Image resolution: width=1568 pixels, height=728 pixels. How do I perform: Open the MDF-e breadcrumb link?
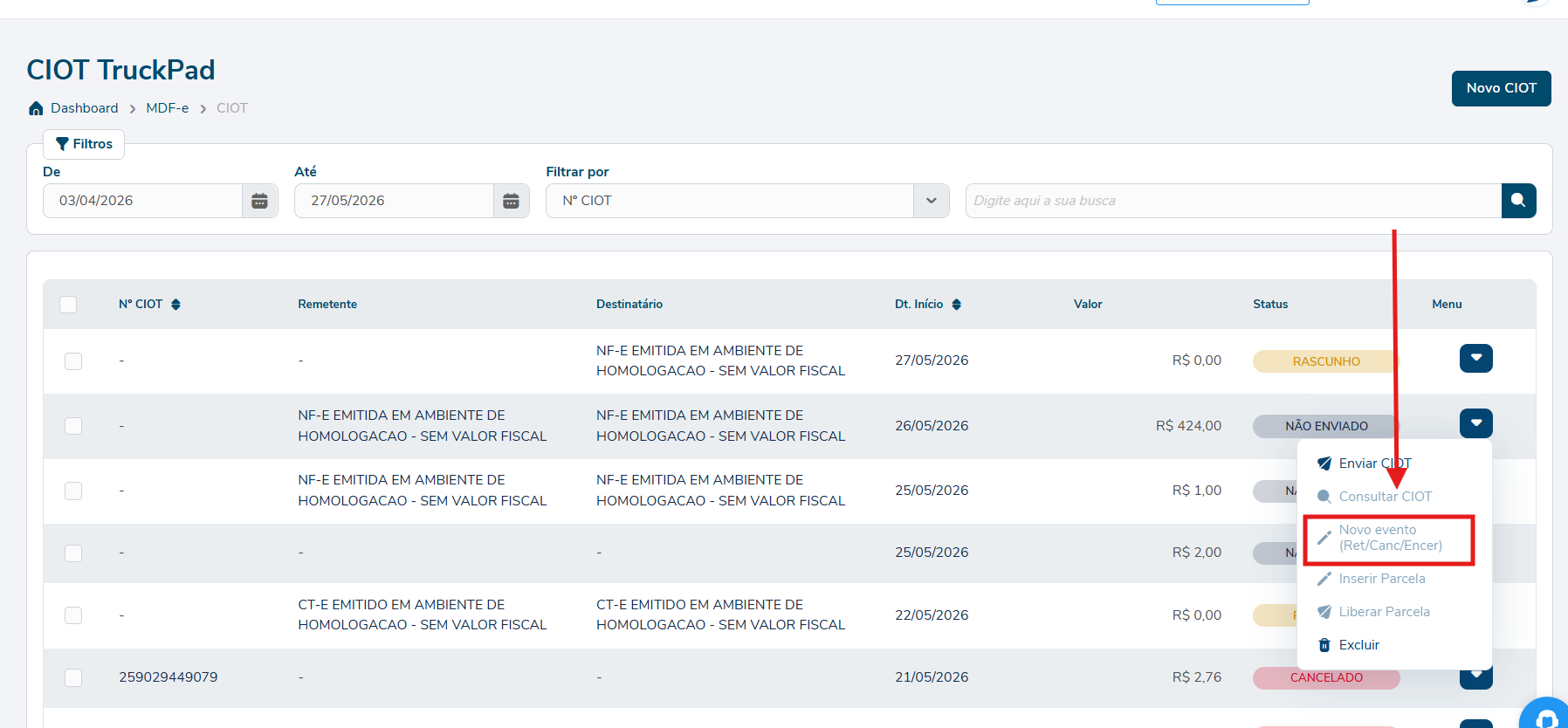[168, 108]
